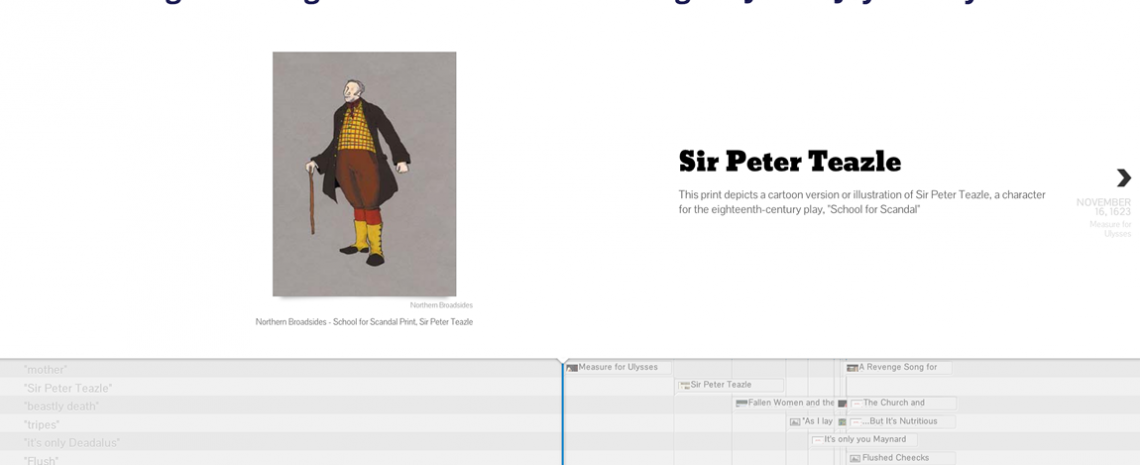Click the picture icon on Flushed Cheecks marker
Image resolution: width=1140 pixels, height=465 pixels.
click(854, 458)
